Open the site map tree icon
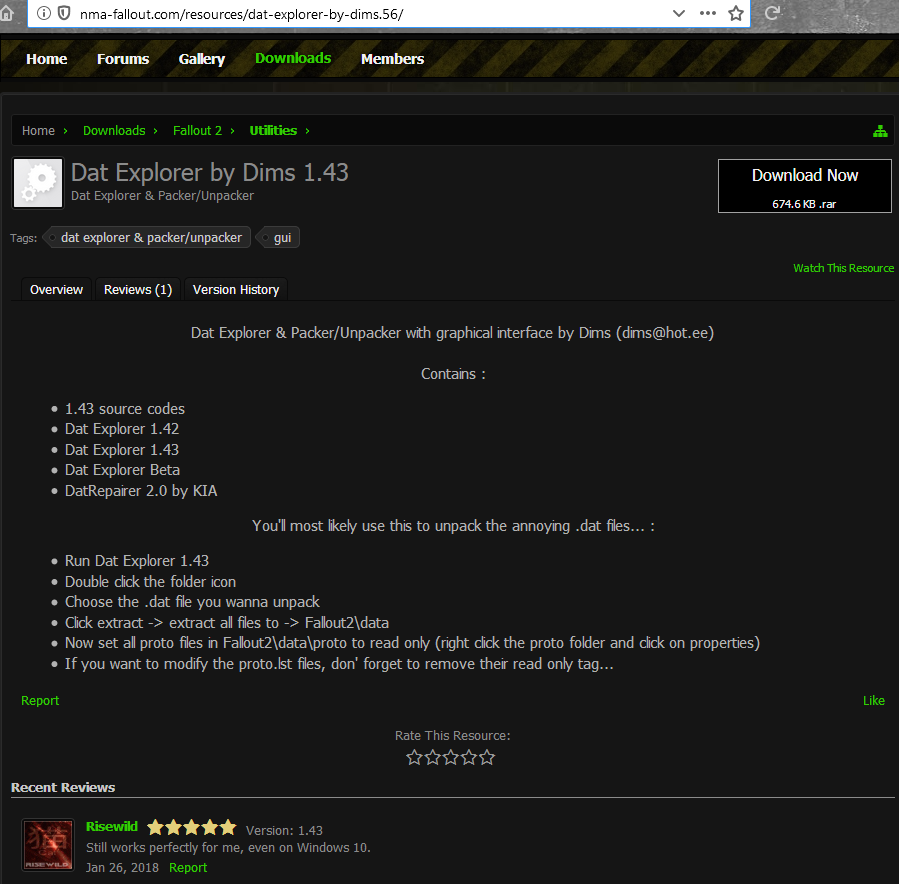899x884 pixels. click(x=880, y=131)
